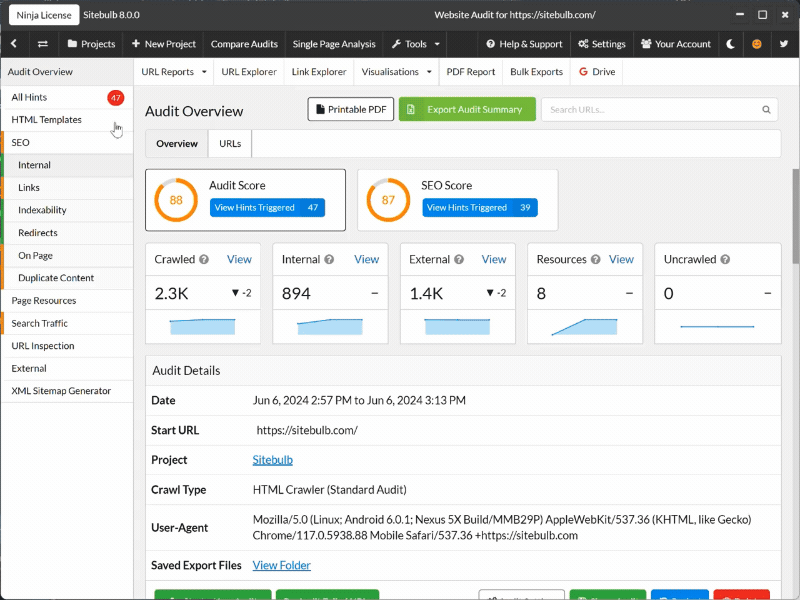This screenshot has width=800, height=600.
Task: Click the Printable PDF button
Action: pos(351,109)
